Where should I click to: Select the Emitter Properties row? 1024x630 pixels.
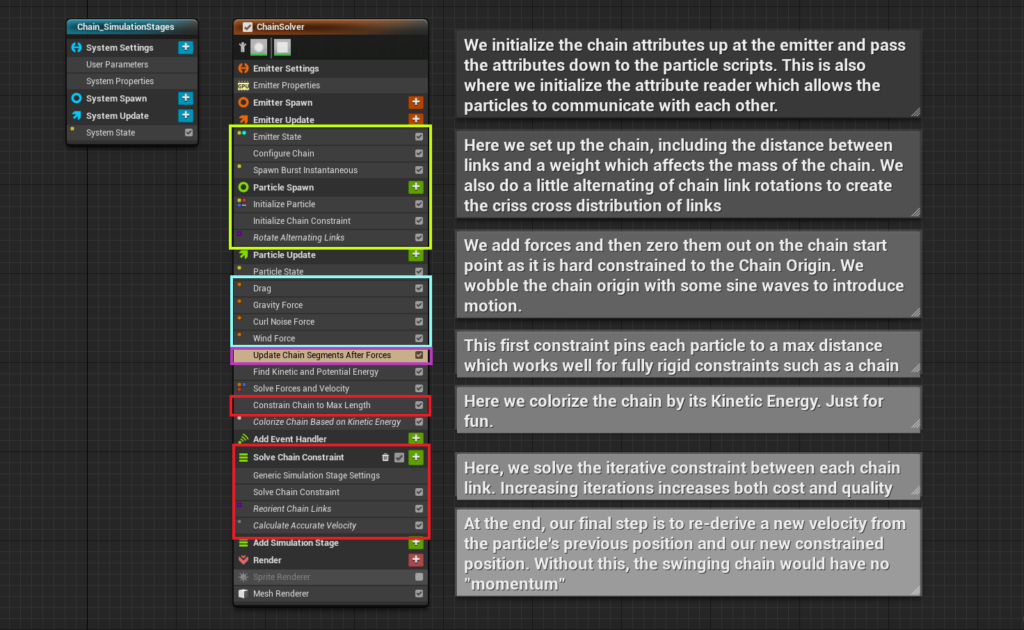[330, 86]
